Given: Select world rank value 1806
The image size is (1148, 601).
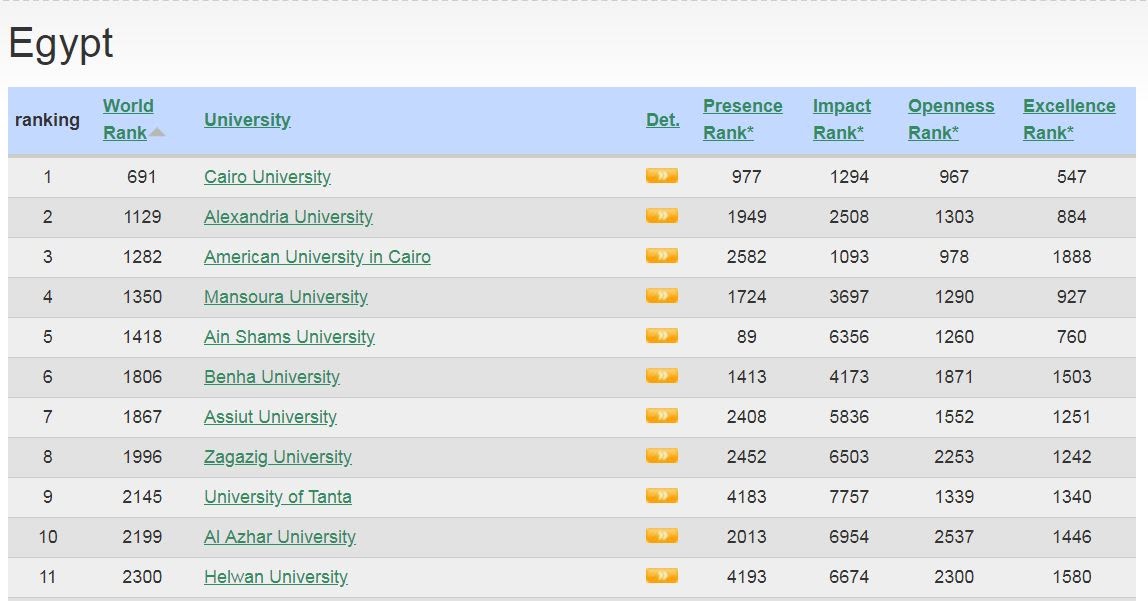Looking at the screenshot, I should click(x=142, y=377).
